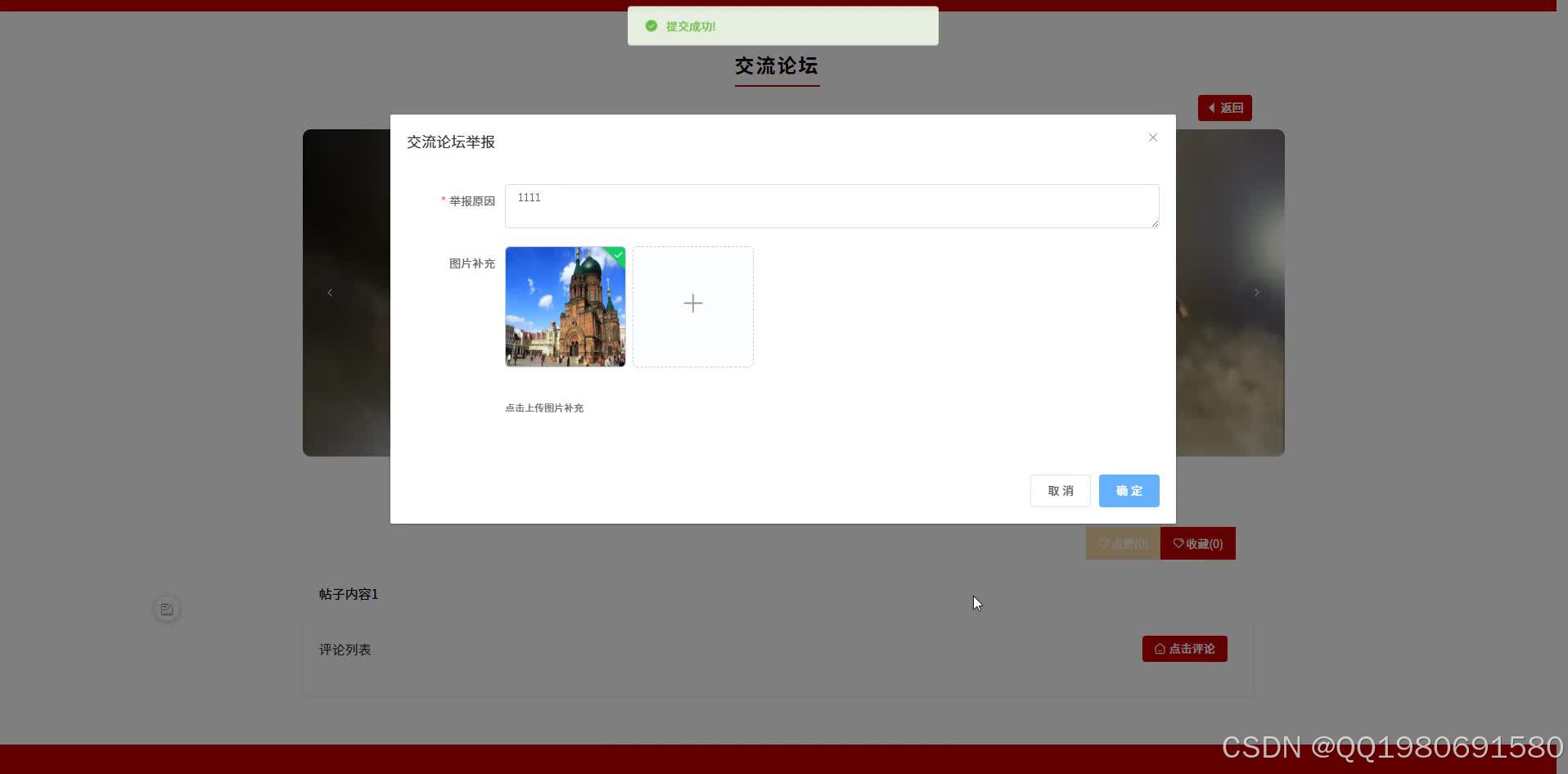Image resolution: width=1568 pixels, height=774 pixels.
Task: Click the 点击上传图片补充 upload link
Action: 543,407
